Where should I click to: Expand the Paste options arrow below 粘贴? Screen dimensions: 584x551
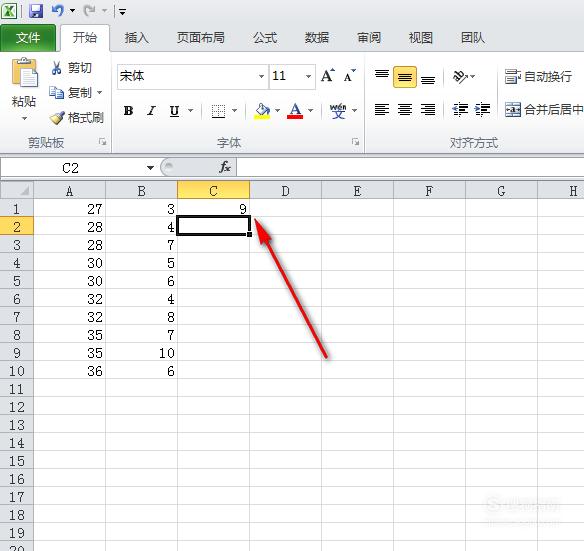point(25,119)
